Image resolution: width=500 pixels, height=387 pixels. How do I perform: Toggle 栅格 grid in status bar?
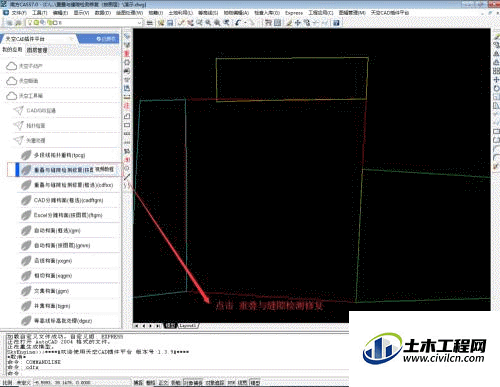tap(151, 383)
